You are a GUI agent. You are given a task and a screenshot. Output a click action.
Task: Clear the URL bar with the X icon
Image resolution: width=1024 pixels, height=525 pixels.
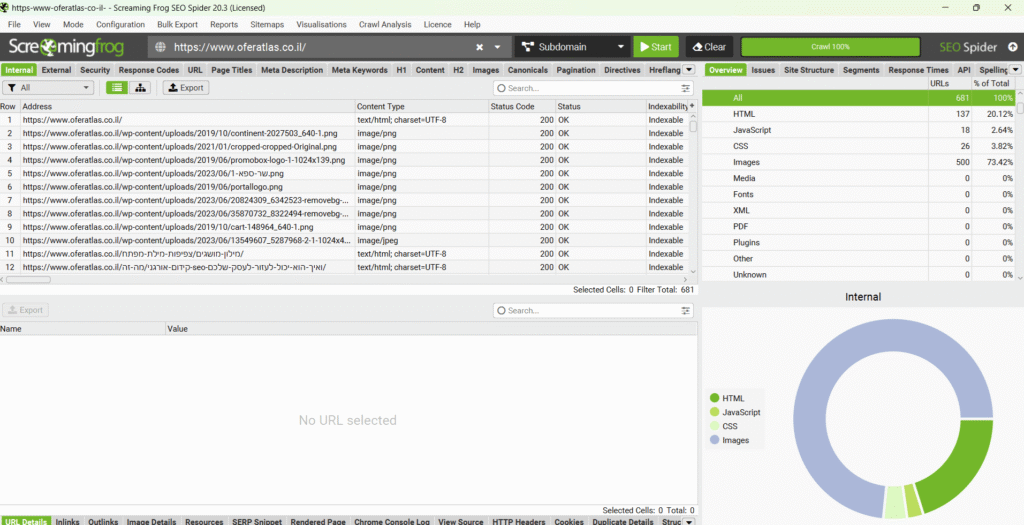click(x=479, y=47)
